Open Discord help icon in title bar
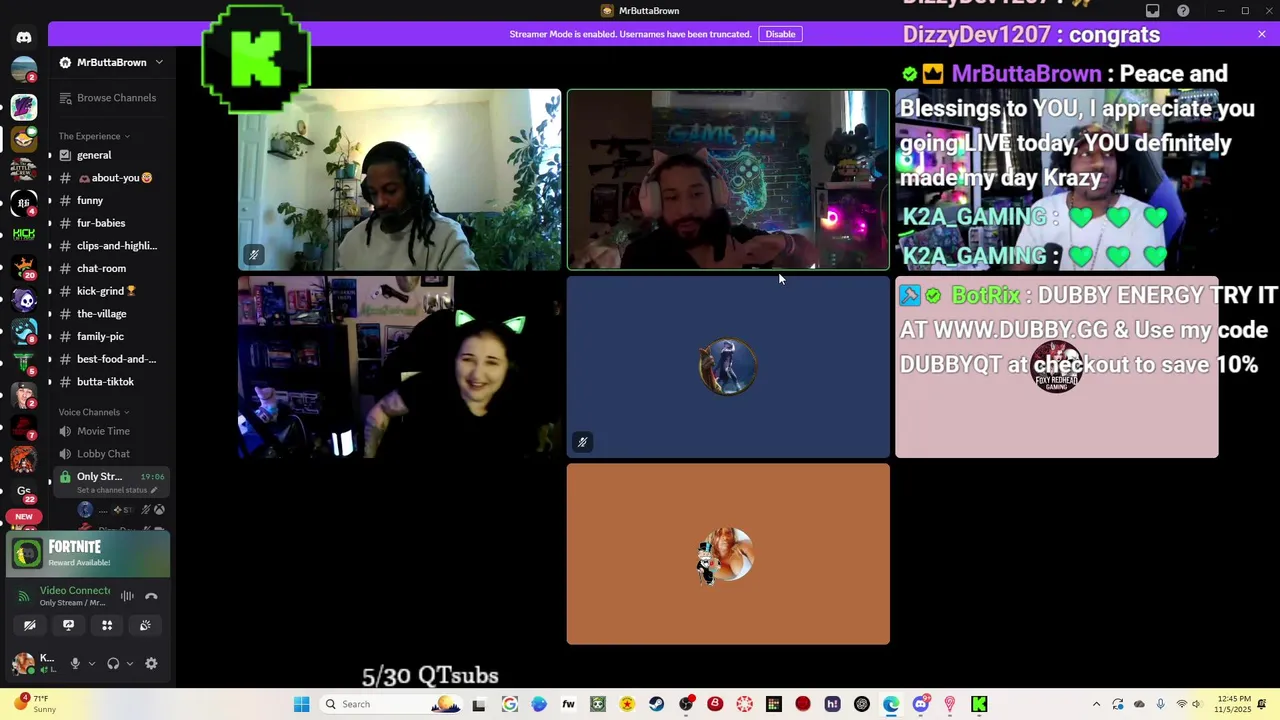 coord(1184,11)
